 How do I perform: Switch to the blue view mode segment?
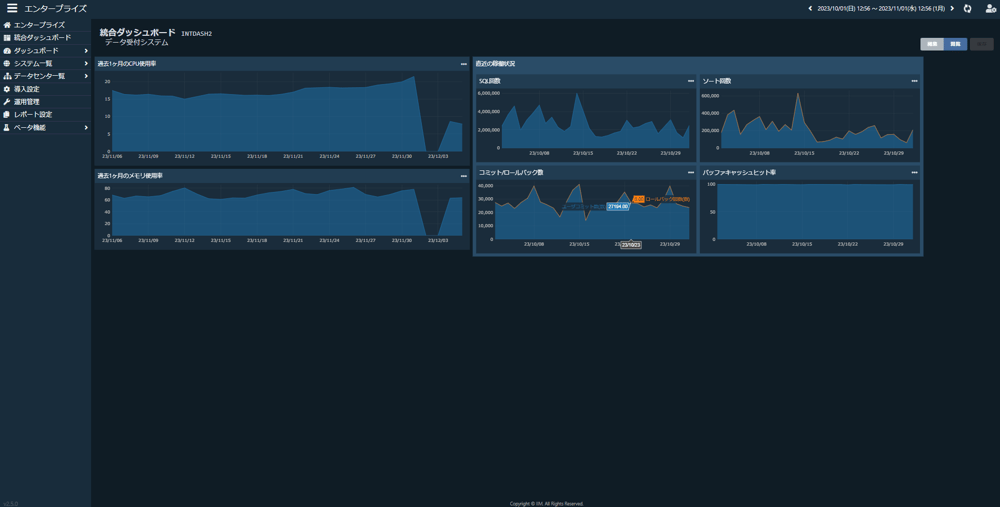pos(955,44)
